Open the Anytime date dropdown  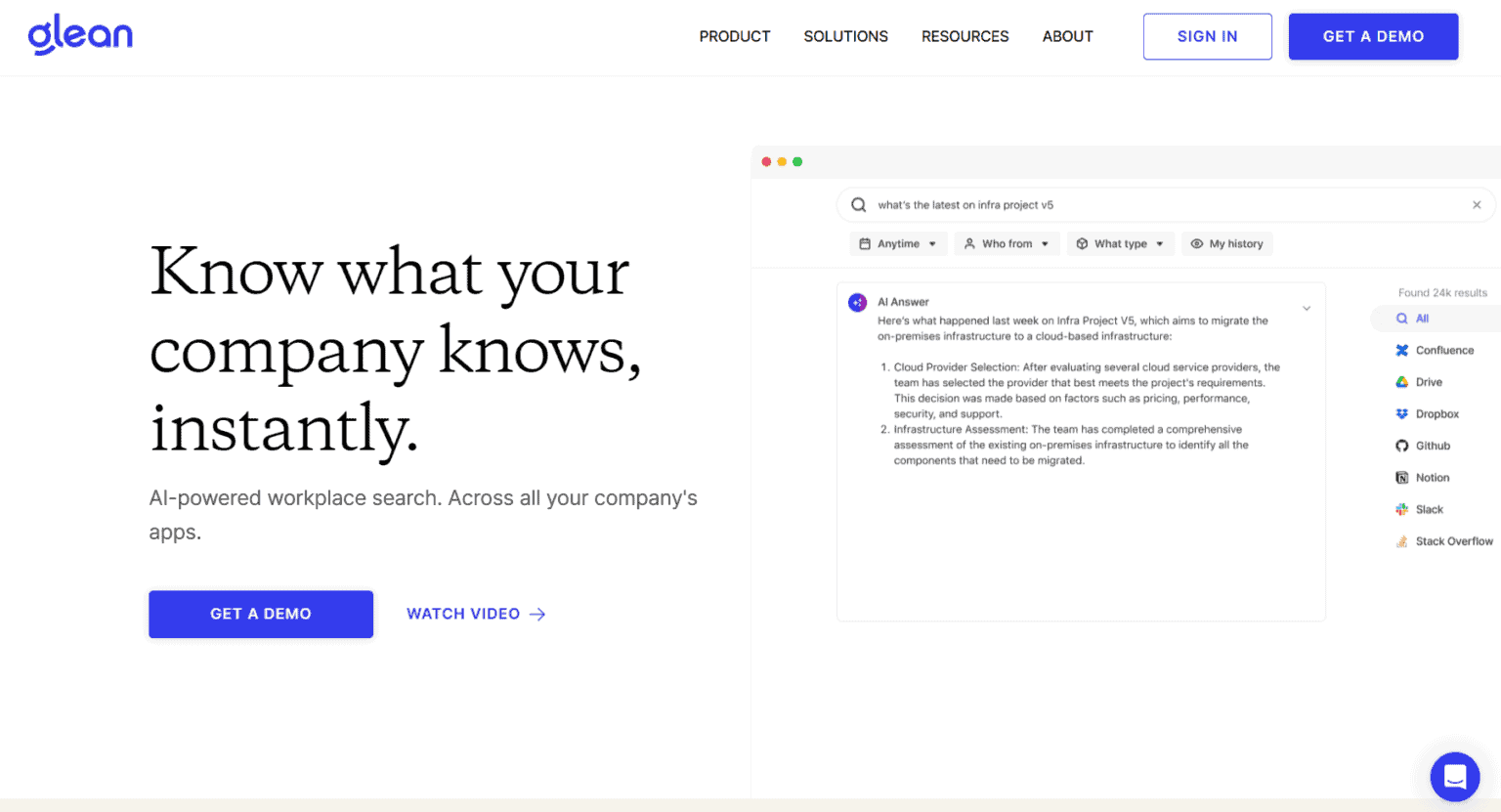pyautogui.click(x=898, y=244)
